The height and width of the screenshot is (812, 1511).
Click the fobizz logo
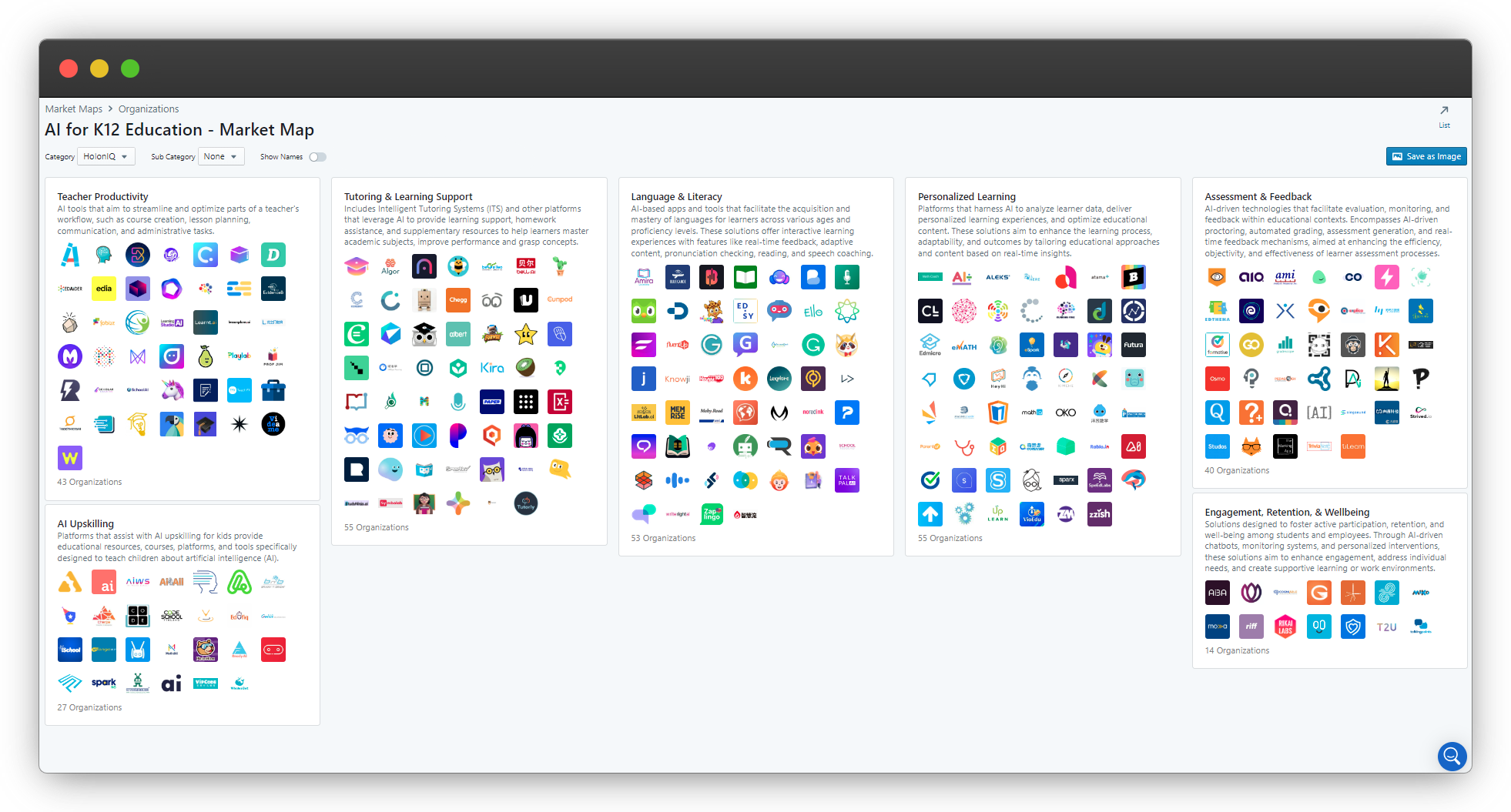(104, 322)
